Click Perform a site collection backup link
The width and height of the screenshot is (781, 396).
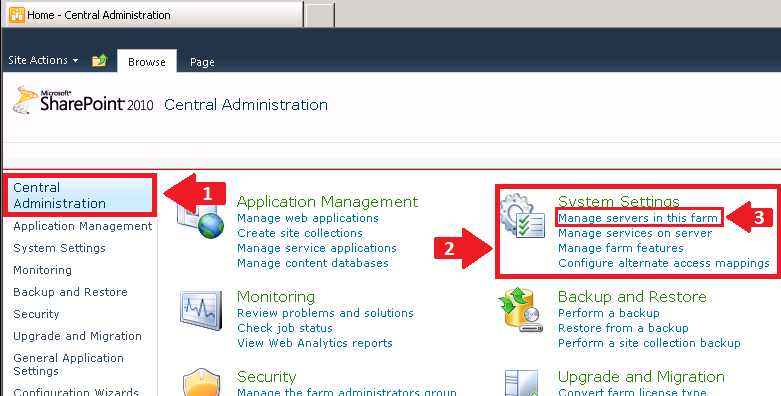(x=649, y=343)
